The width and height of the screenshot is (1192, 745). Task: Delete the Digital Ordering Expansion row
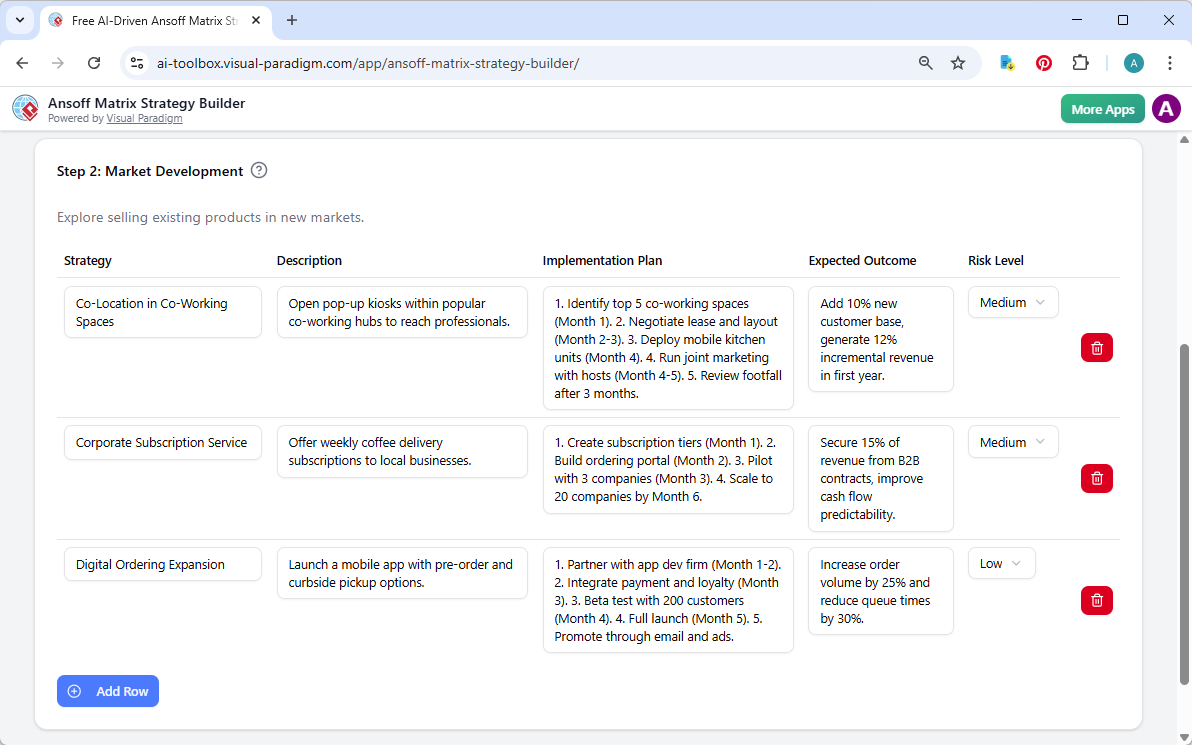(x=1096, y=600)
